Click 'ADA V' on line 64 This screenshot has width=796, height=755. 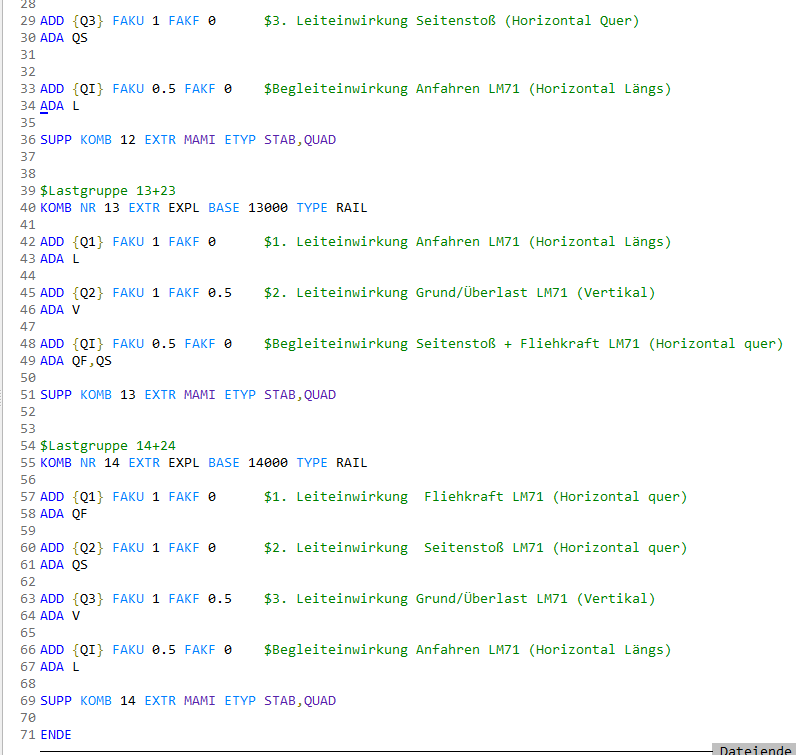click(59, 616)
